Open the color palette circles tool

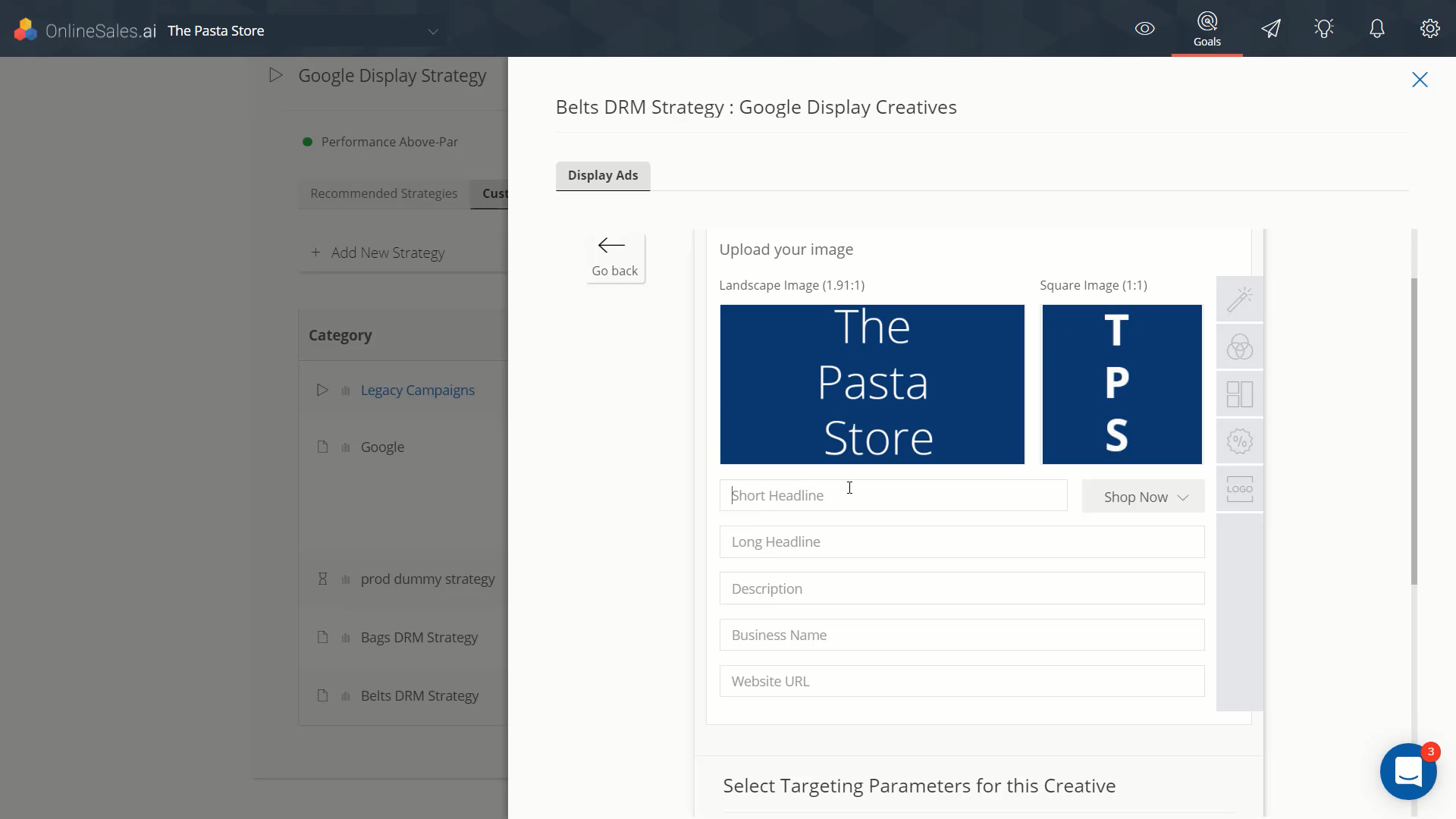click(x=1239, y=347)
